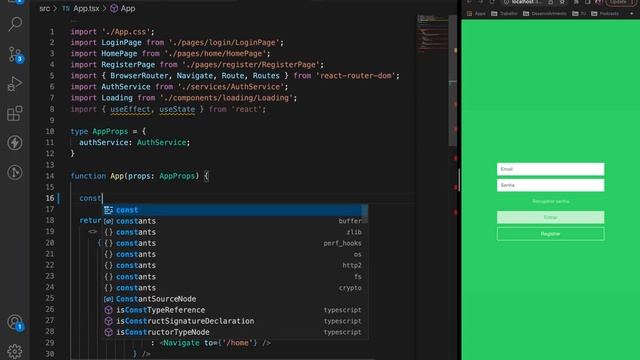Open the Manage gear icon
This screenshot has height=360, width=640.
[15, 351]
